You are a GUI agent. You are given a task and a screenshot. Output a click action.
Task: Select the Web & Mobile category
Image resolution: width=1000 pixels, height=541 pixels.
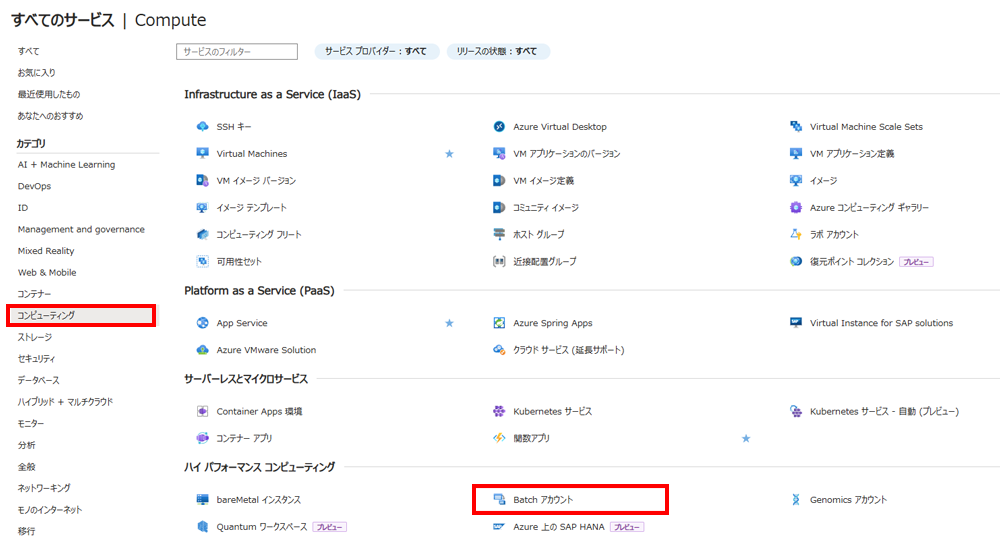point(47,272)
